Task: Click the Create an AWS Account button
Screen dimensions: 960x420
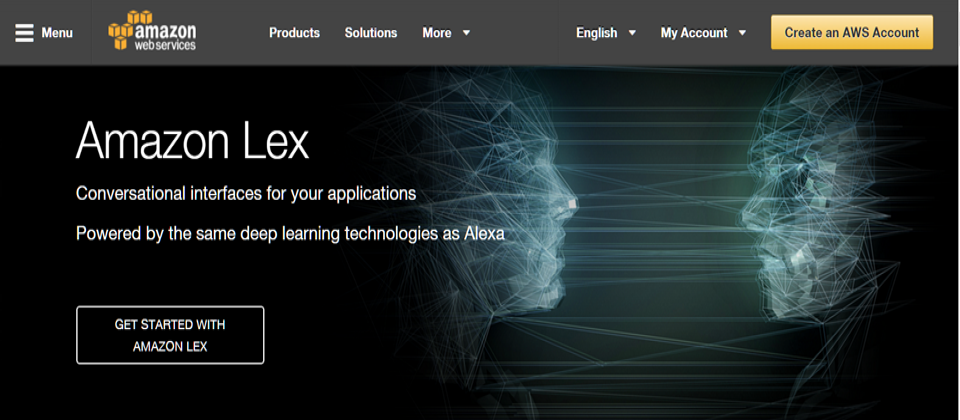Action: (x=851, y=32)
